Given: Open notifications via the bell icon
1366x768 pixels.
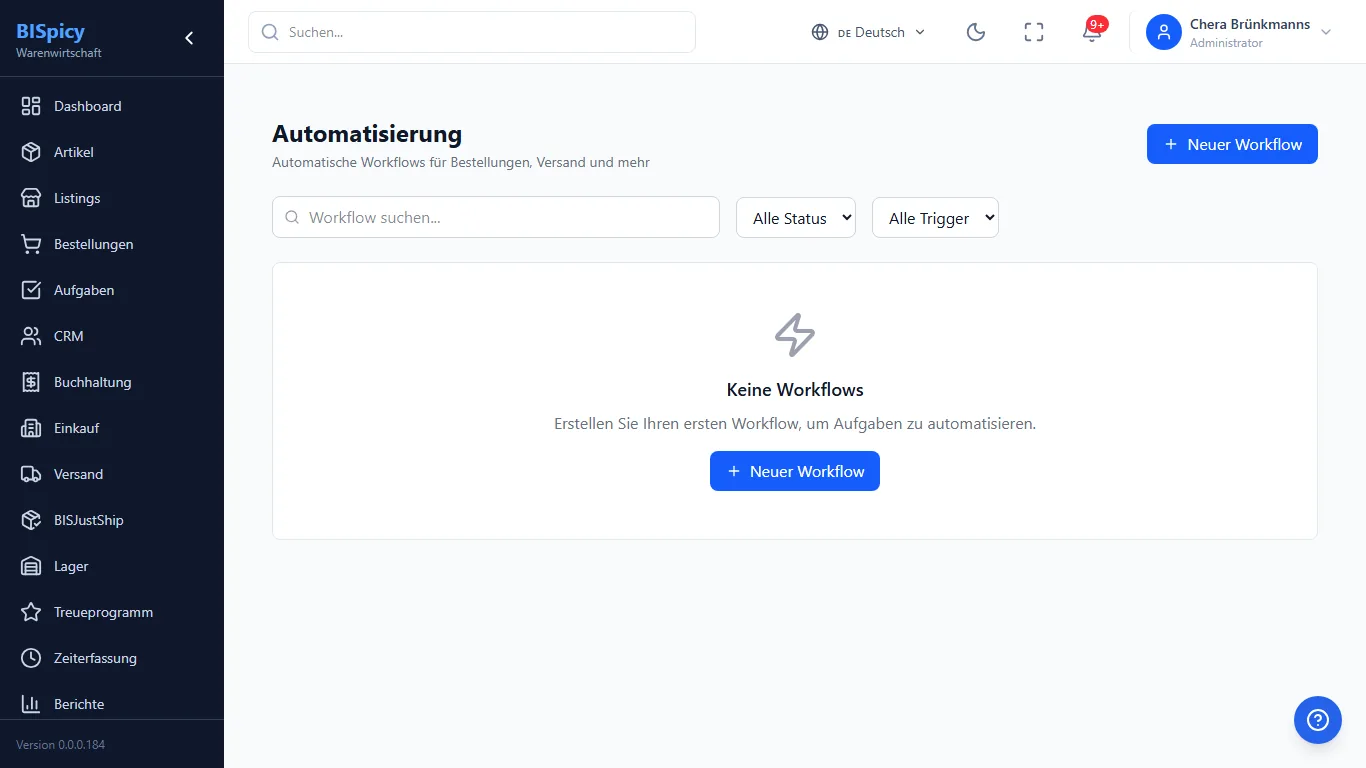Looking at the screenshot, I should tap(1091, 33).
